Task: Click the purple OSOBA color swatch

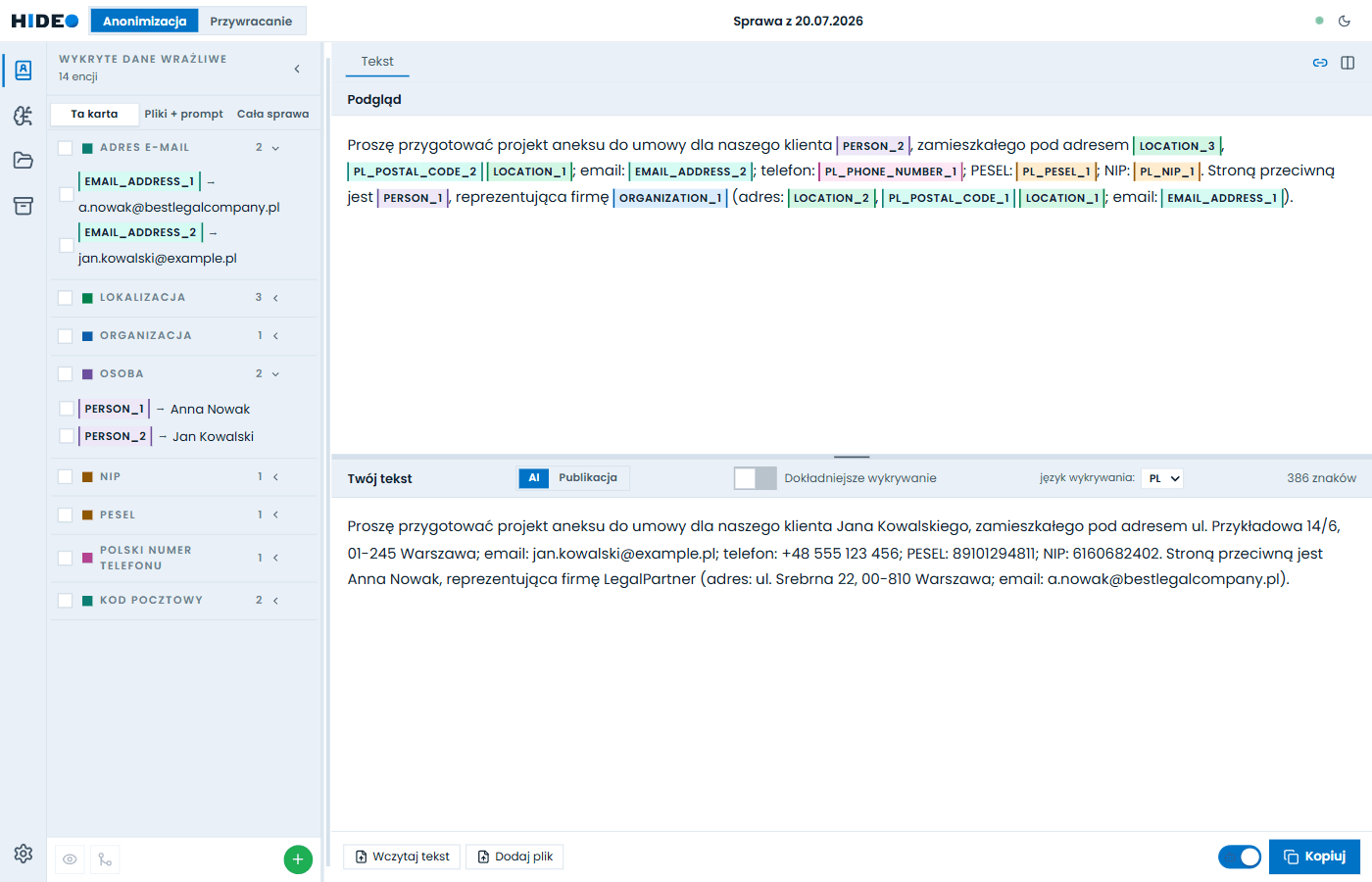Action: (x=87, y=374)
